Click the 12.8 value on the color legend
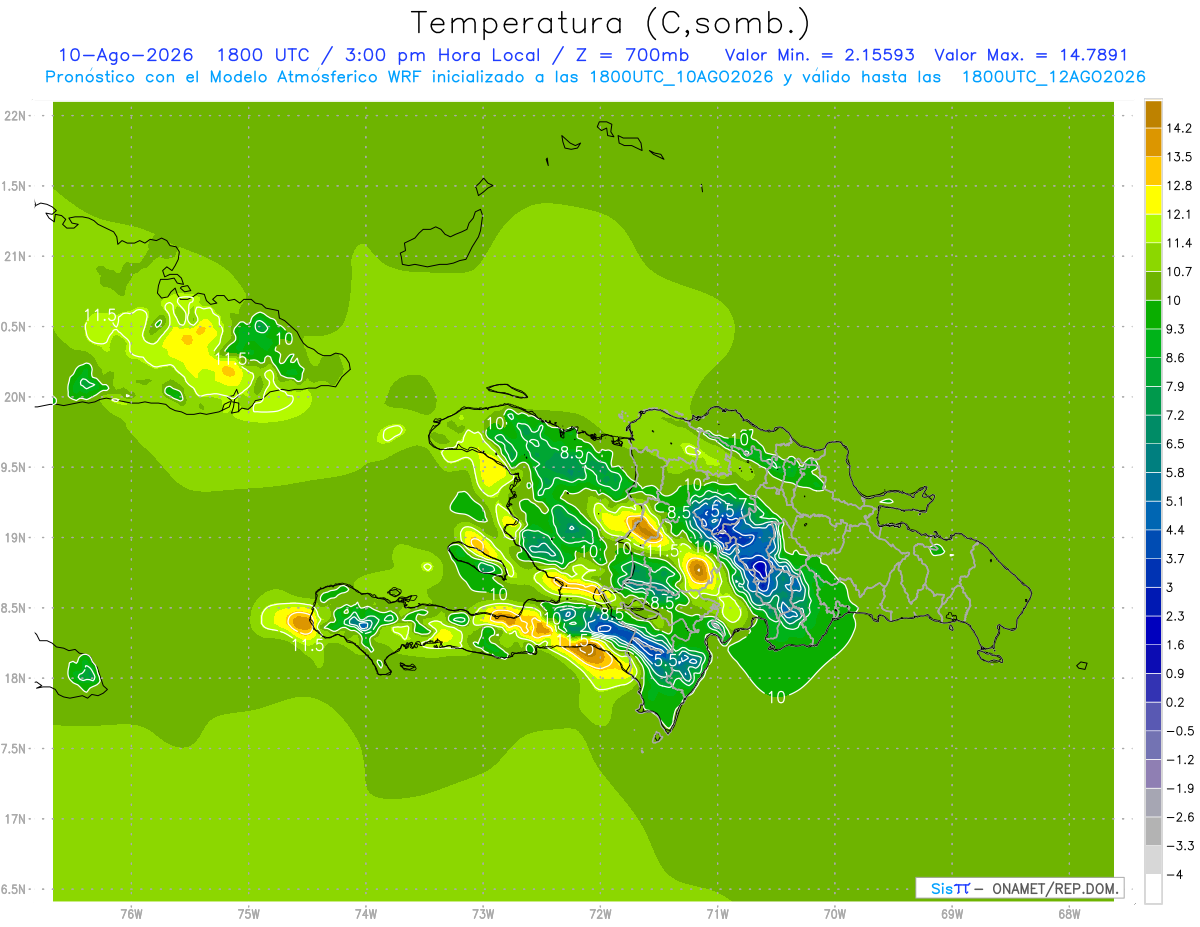Viewport: 1200px width, 927px height. [x=1179, y=186]
